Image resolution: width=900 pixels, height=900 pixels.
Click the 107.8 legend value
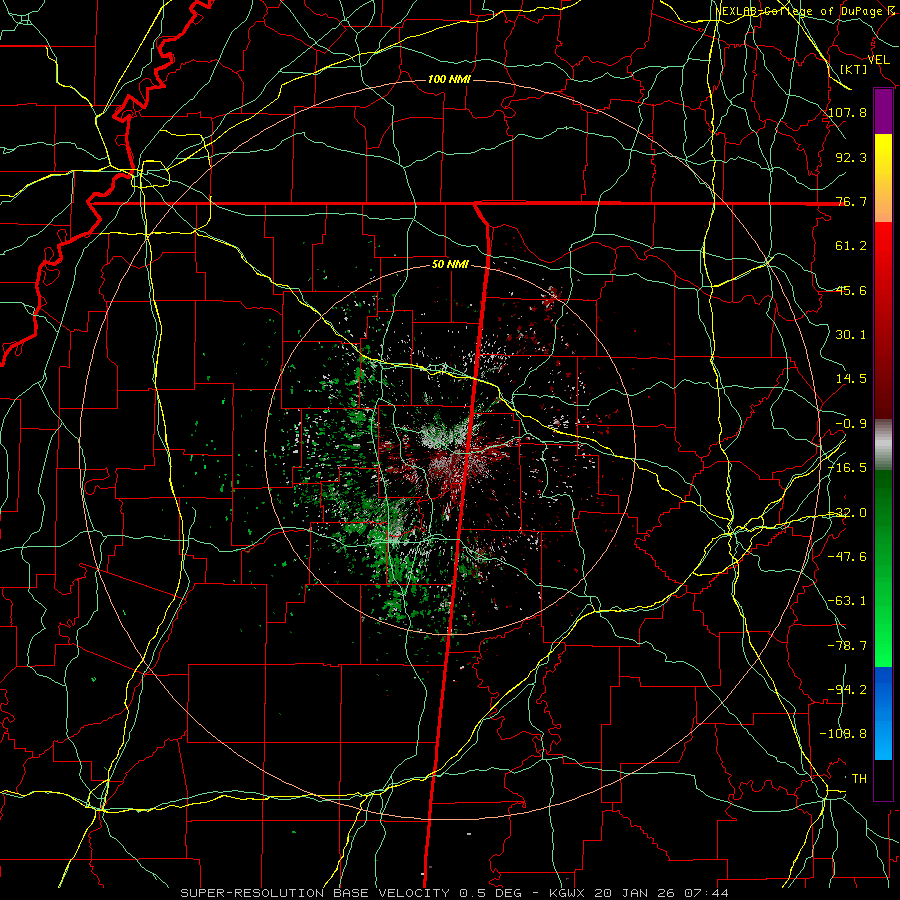[x=847, y=112]
